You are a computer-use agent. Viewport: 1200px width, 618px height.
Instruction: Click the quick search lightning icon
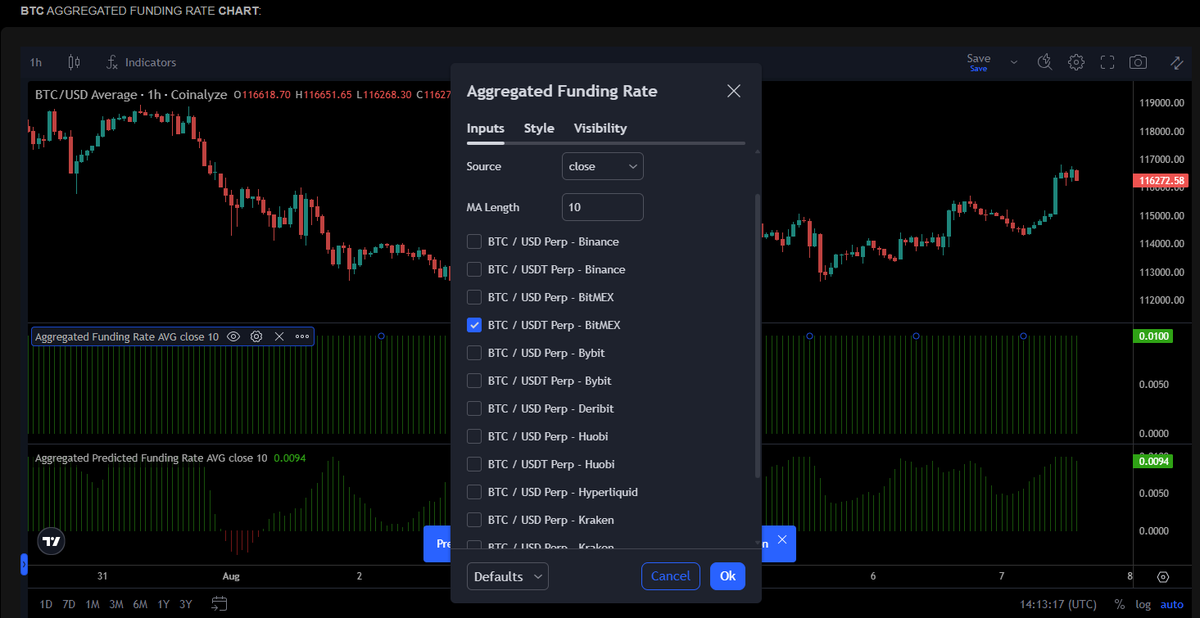tap(1044, 62)
